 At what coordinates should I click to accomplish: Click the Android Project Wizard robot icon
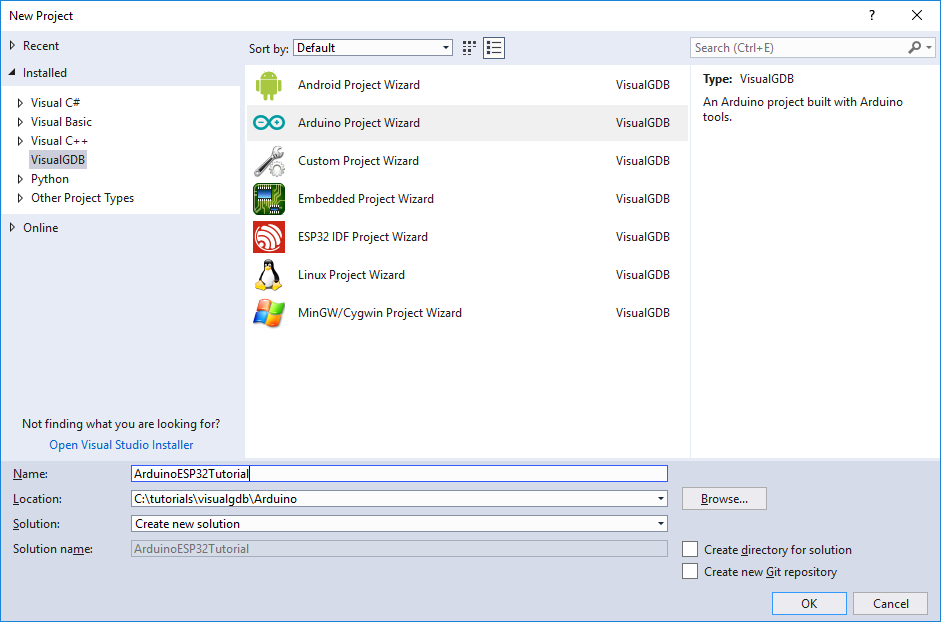pyautogui.click(x=268, y=85)
